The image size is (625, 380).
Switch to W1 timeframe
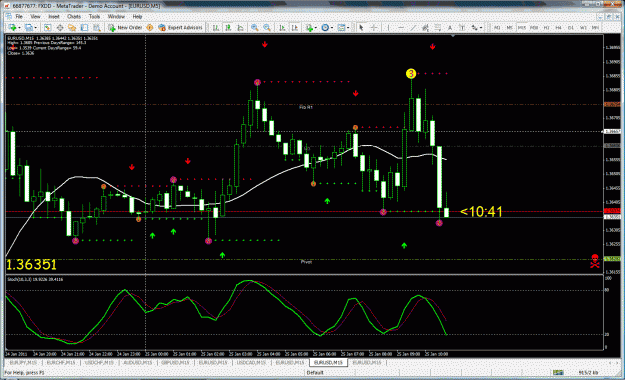583,28
